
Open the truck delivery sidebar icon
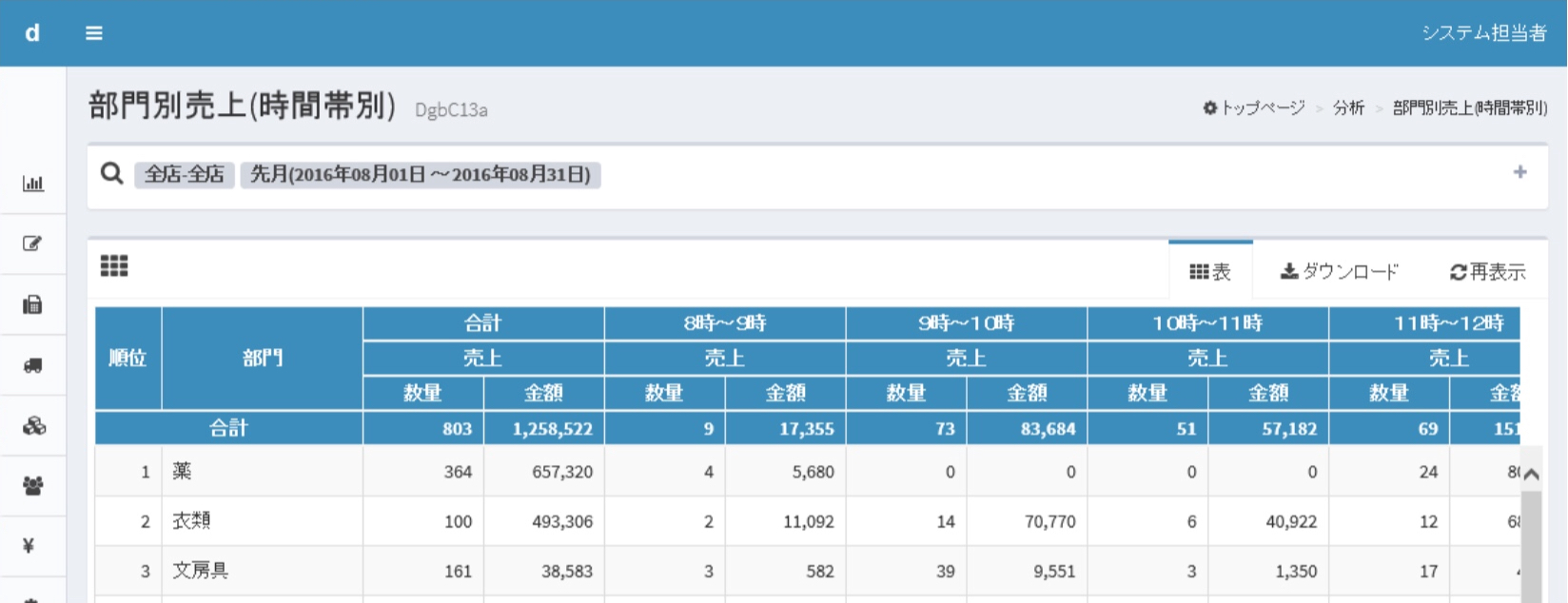coord(33,365)
